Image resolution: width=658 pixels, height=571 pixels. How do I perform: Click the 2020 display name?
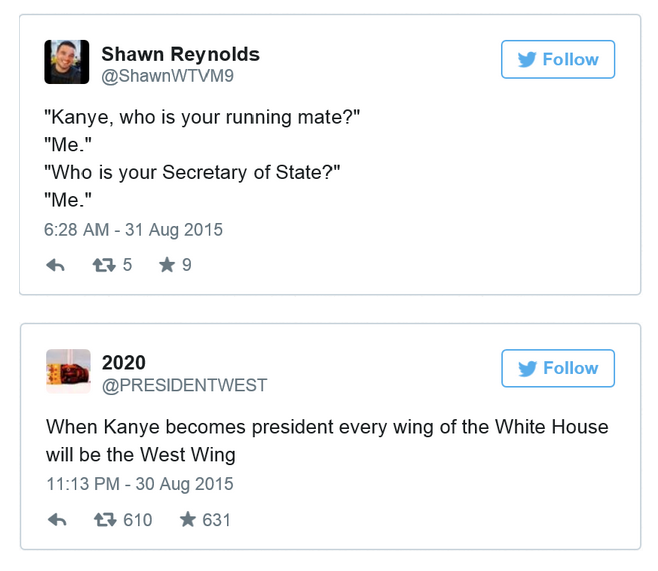click(x=123, y=362)
